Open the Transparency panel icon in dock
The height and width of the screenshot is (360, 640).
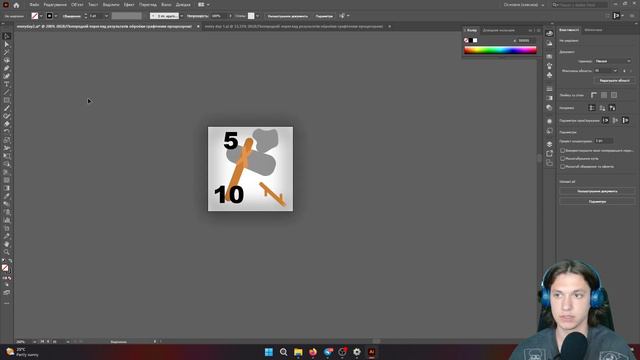pyautogui.click(x=549, y=108)
